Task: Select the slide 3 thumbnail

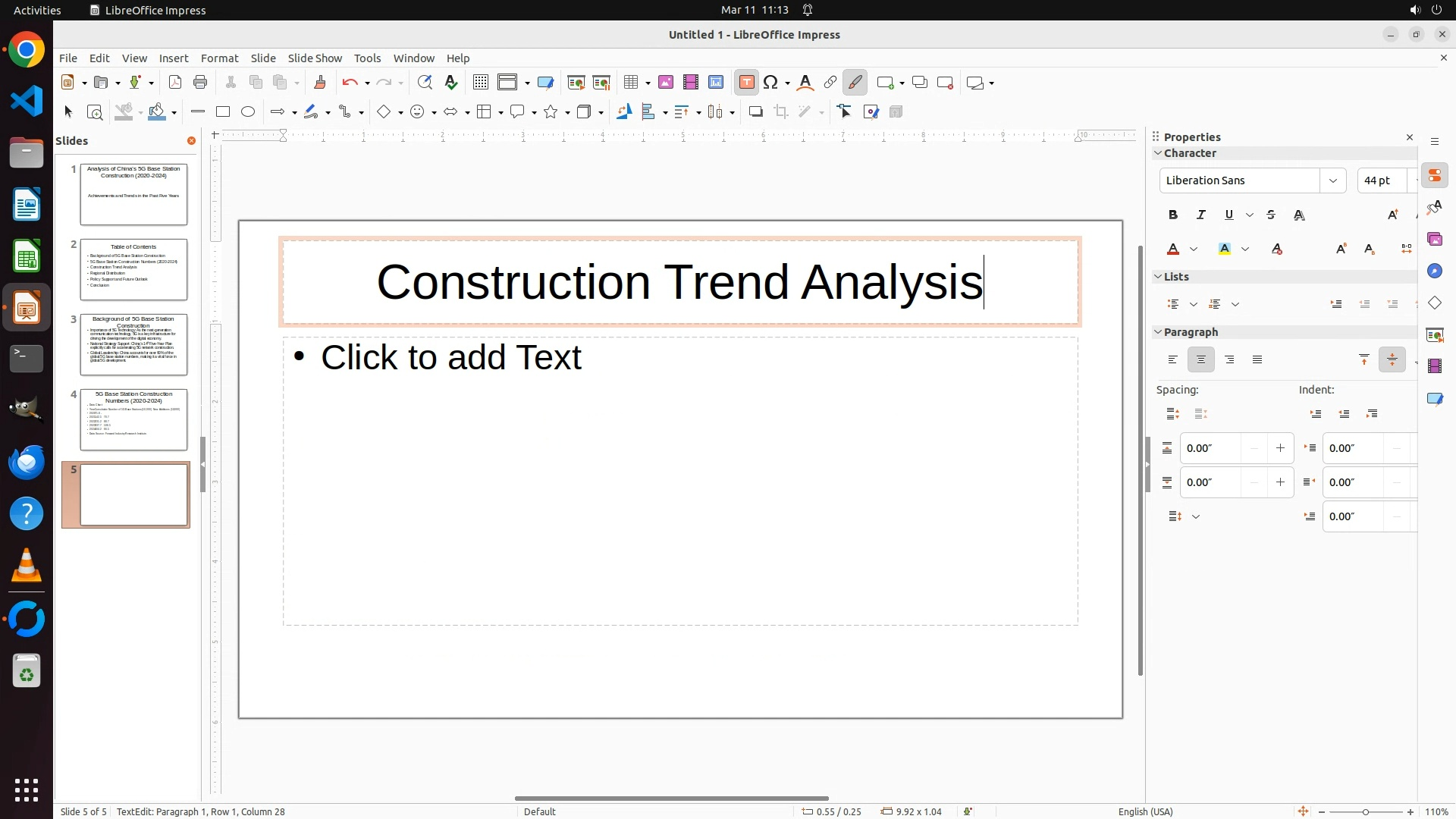Action: [x=133, y=345]
